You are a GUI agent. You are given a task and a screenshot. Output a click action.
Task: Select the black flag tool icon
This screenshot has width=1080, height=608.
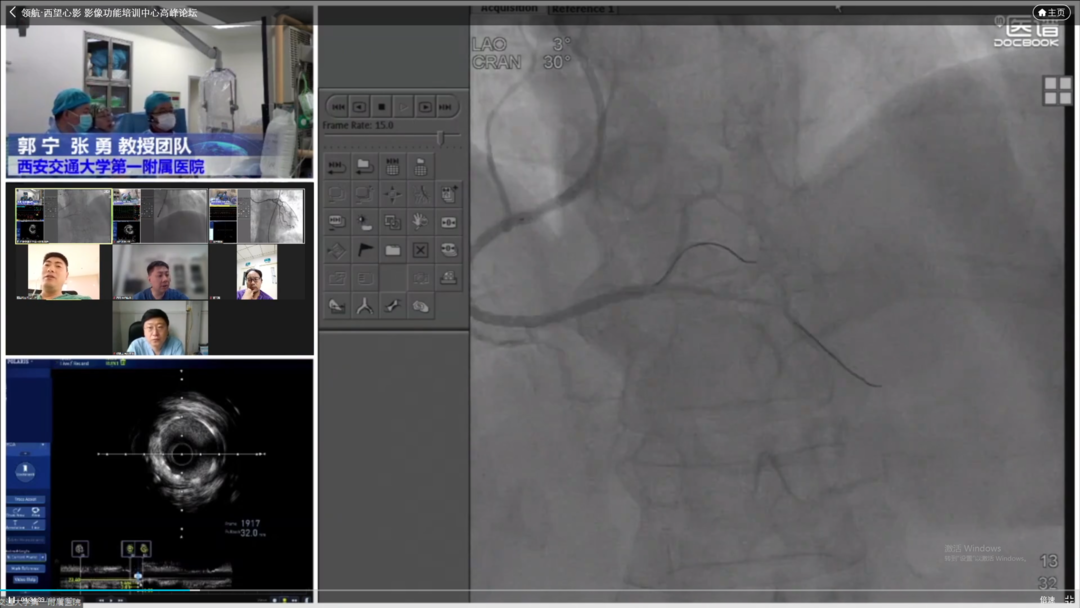coord(365,251)
